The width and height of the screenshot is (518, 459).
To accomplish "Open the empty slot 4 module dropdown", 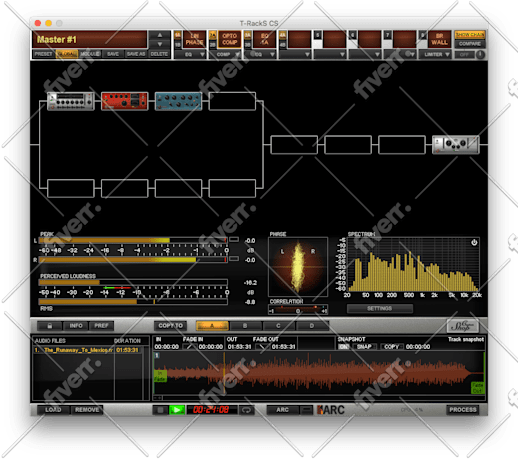I will point(295,54).
